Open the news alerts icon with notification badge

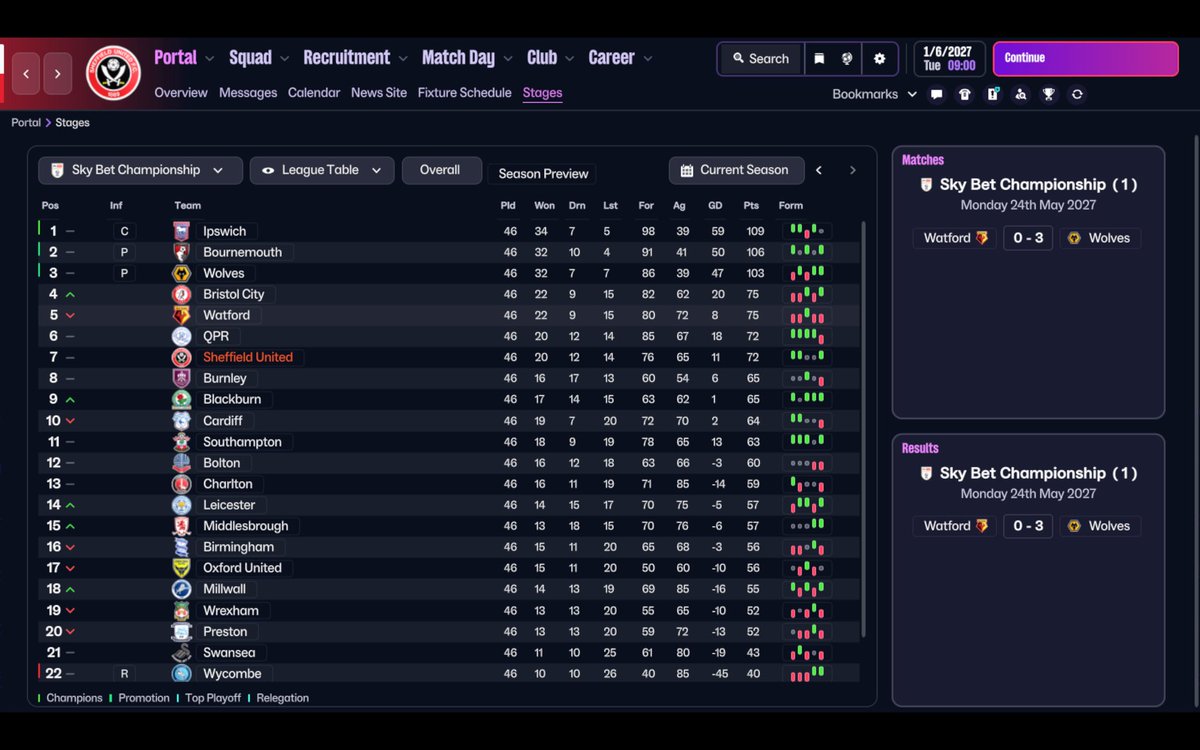(993, 93)
